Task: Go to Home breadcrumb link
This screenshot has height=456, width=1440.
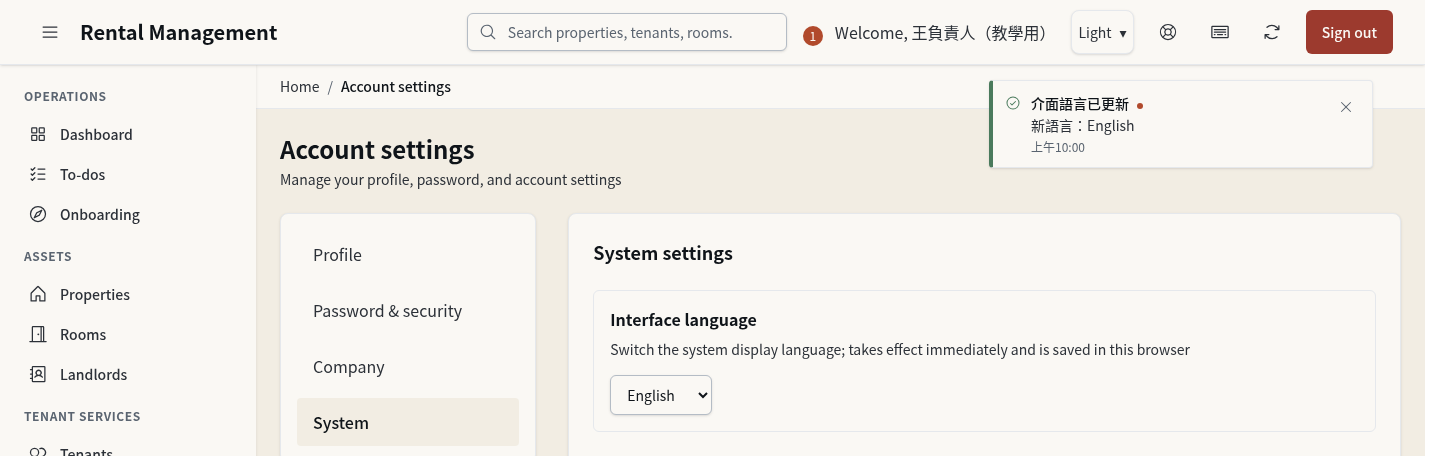Action: click(x=299, y=87)
